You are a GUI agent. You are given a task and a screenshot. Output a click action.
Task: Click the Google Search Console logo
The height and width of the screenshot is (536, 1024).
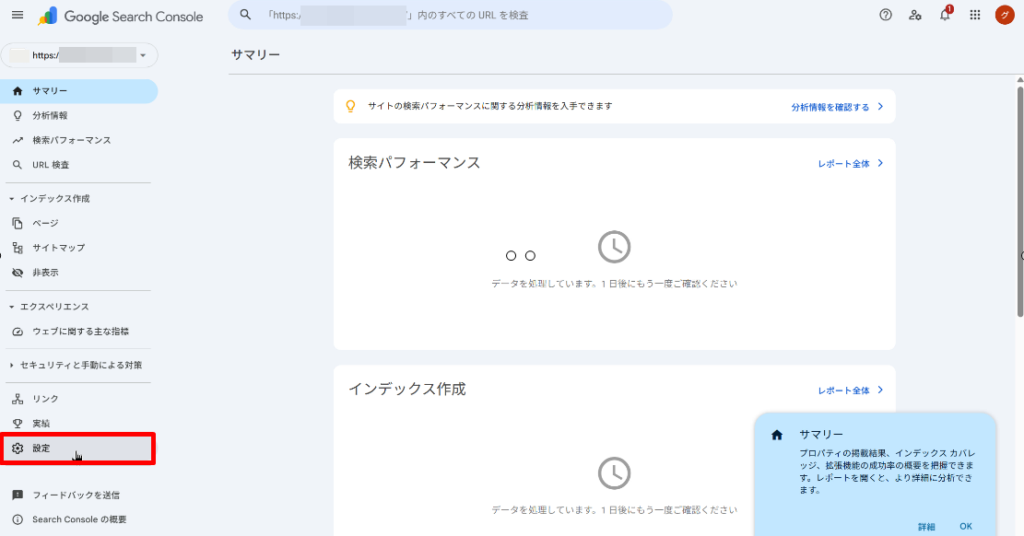121,16
